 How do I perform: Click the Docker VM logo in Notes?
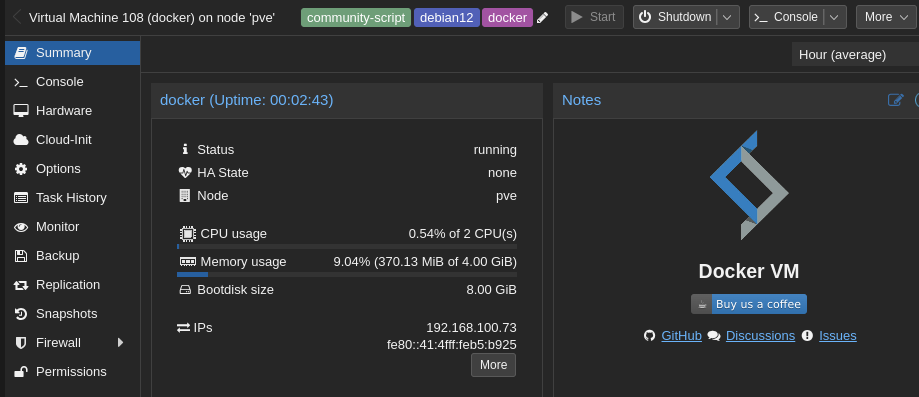(x=749, y=185)
